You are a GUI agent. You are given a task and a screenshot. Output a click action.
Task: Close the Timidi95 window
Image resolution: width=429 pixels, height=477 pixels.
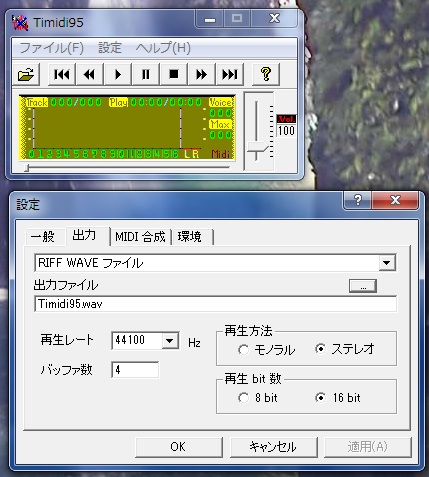[274, 19]
